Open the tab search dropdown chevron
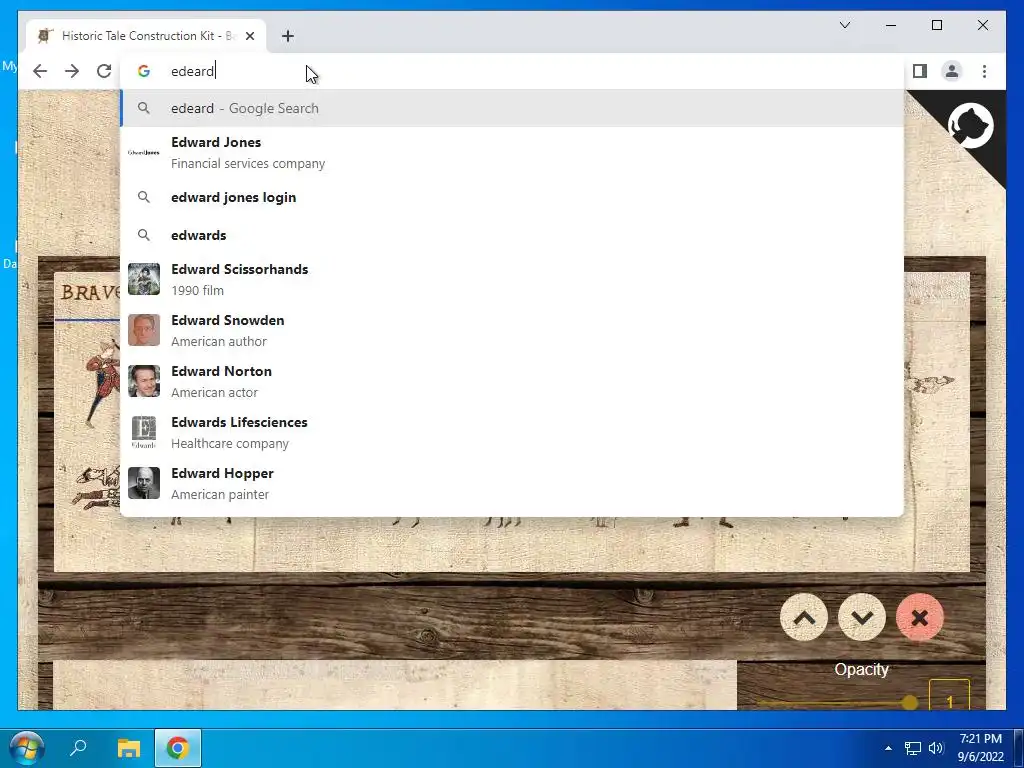 tap(844, 25)
